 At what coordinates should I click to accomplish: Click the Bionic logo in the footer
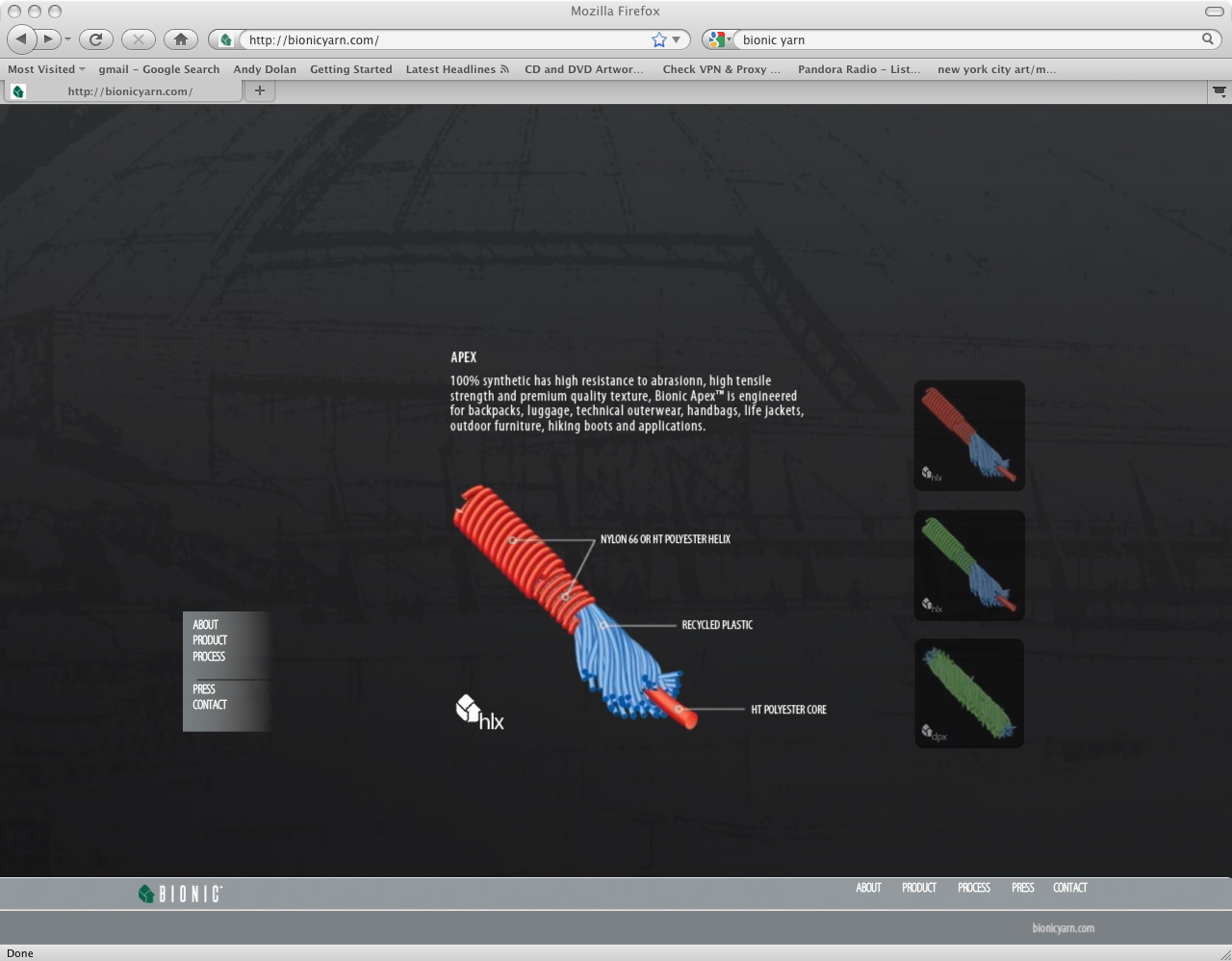pos(180,894)
